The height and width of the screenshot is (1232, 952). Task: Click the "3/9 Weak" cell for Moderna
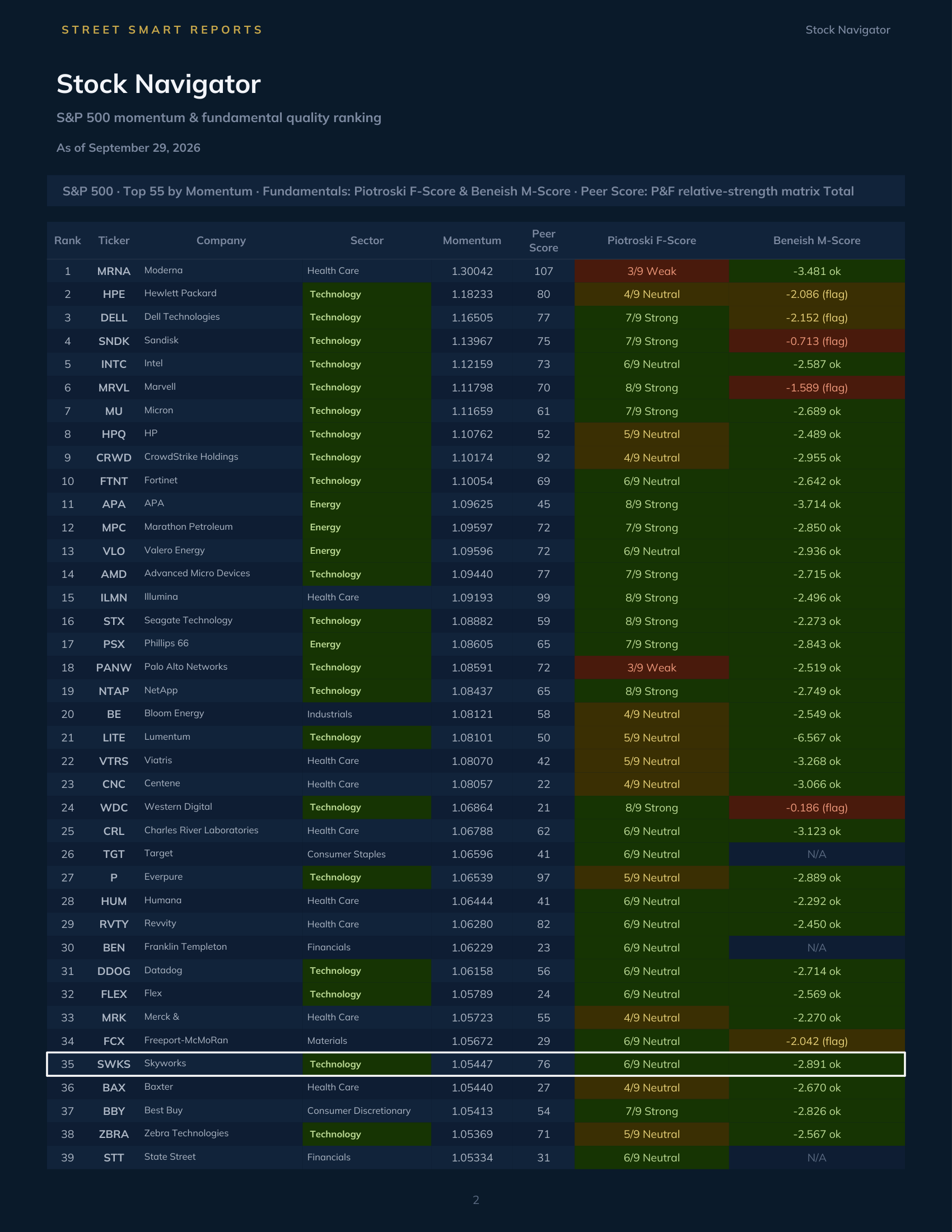click(x=651, y=272)
